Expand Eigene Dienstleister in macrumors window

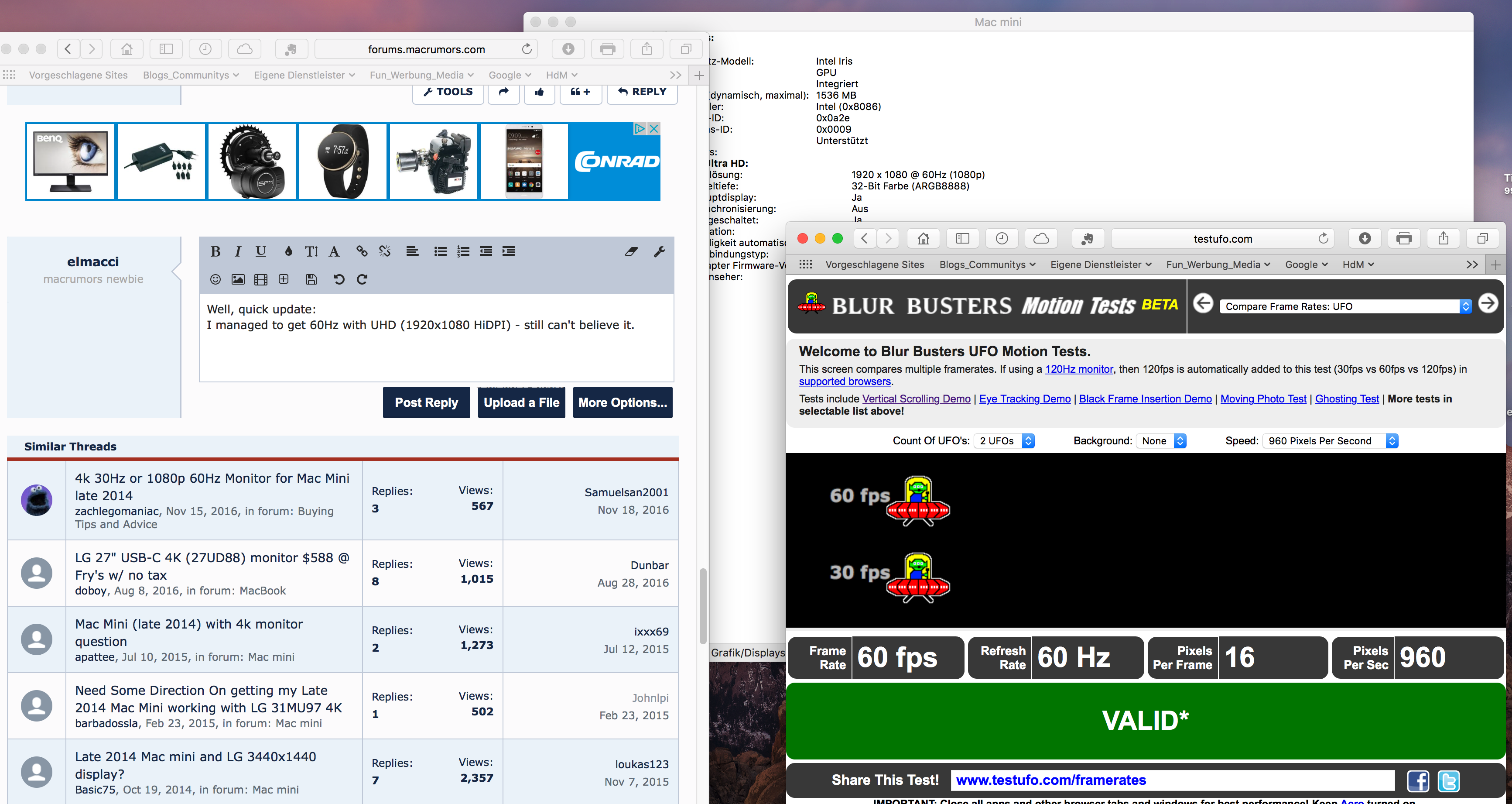(304, 75)
